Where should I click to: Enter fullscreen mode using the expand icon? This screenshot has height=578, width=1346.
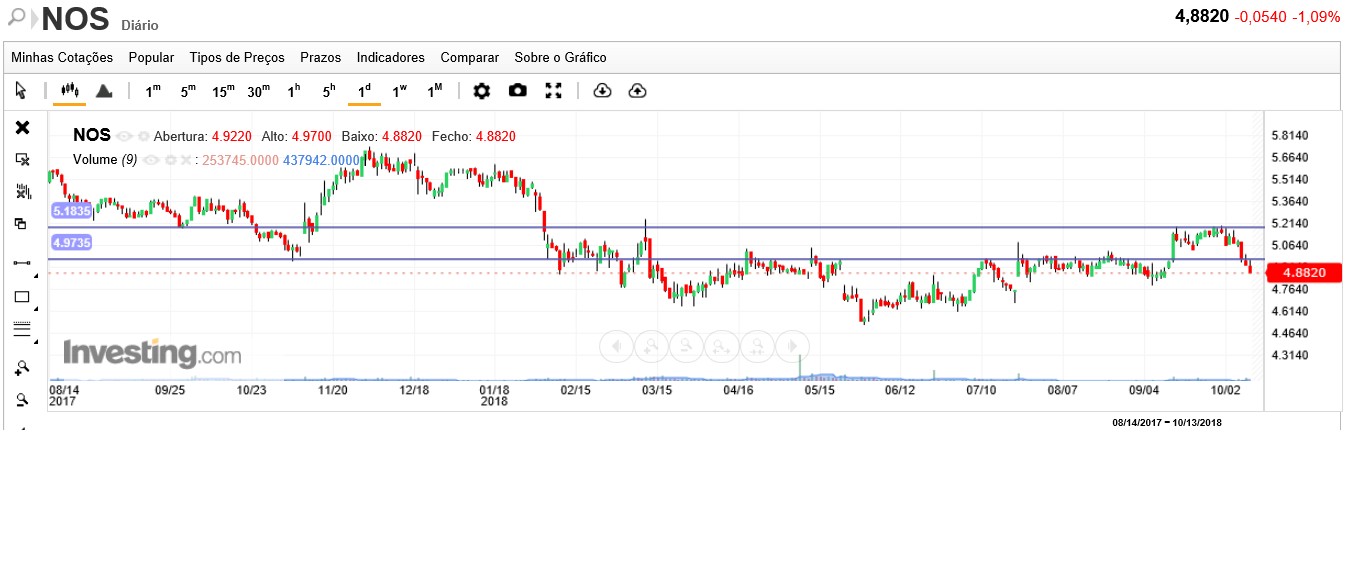(553, 91)
